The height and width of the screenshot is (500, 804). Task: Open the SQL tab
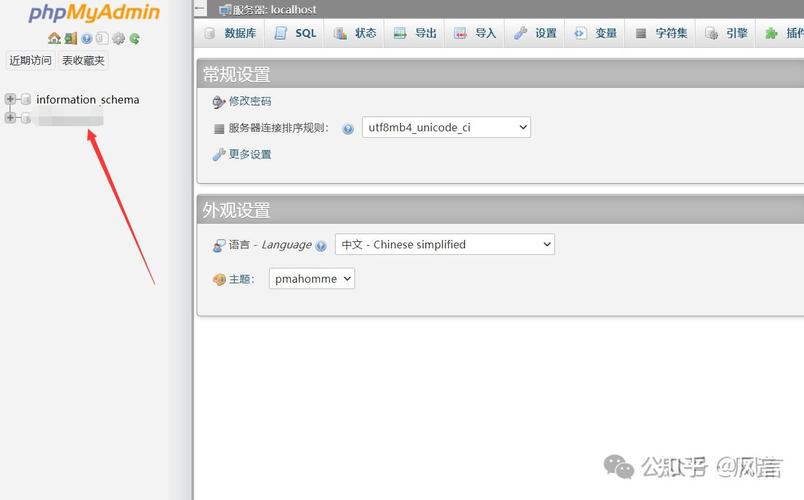295,33
